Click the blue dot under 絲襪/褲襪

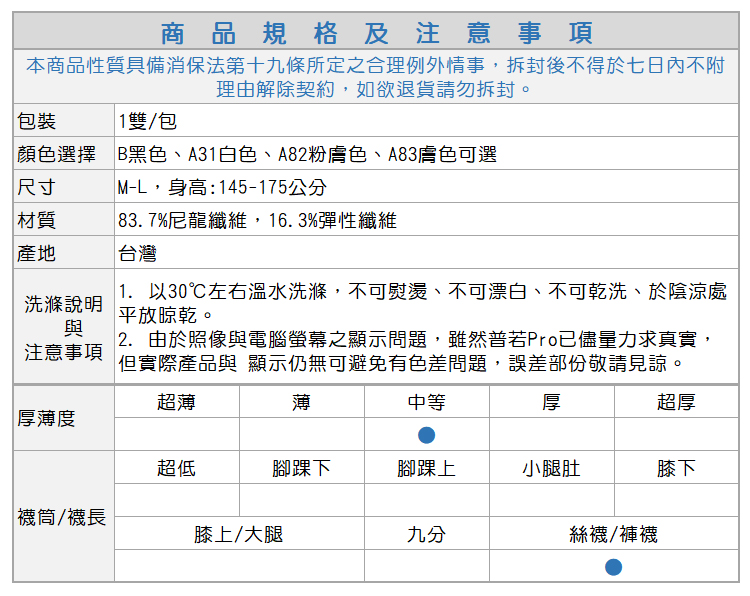[614, 567]
